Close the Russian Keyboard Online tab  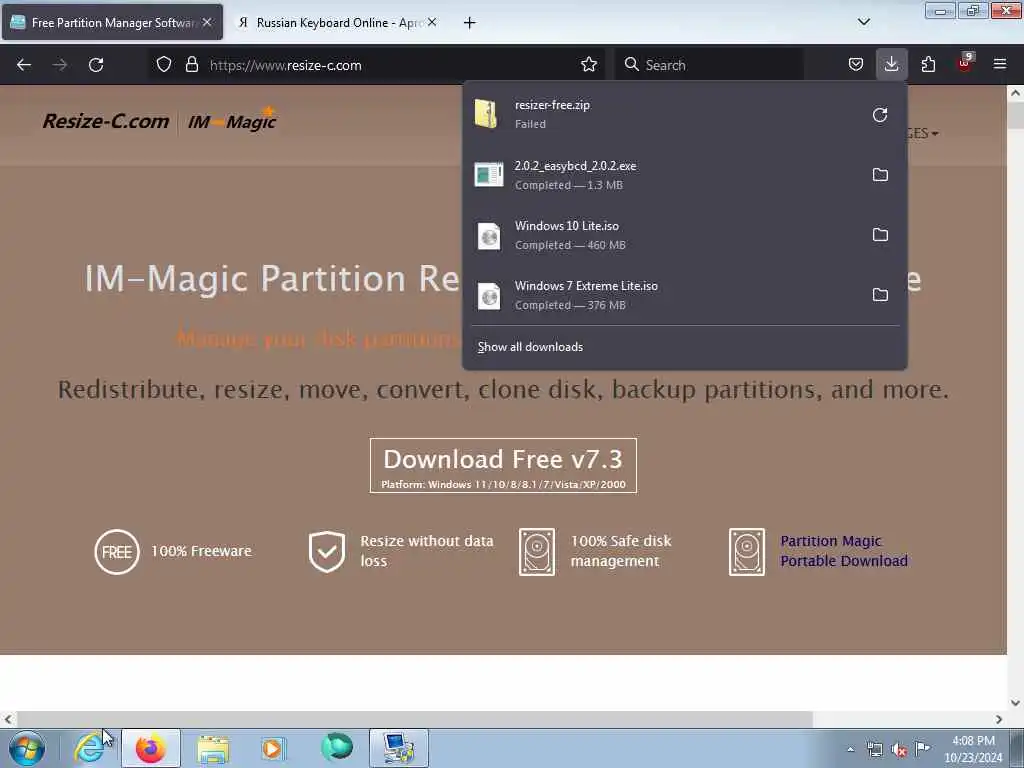pos(432,22)
